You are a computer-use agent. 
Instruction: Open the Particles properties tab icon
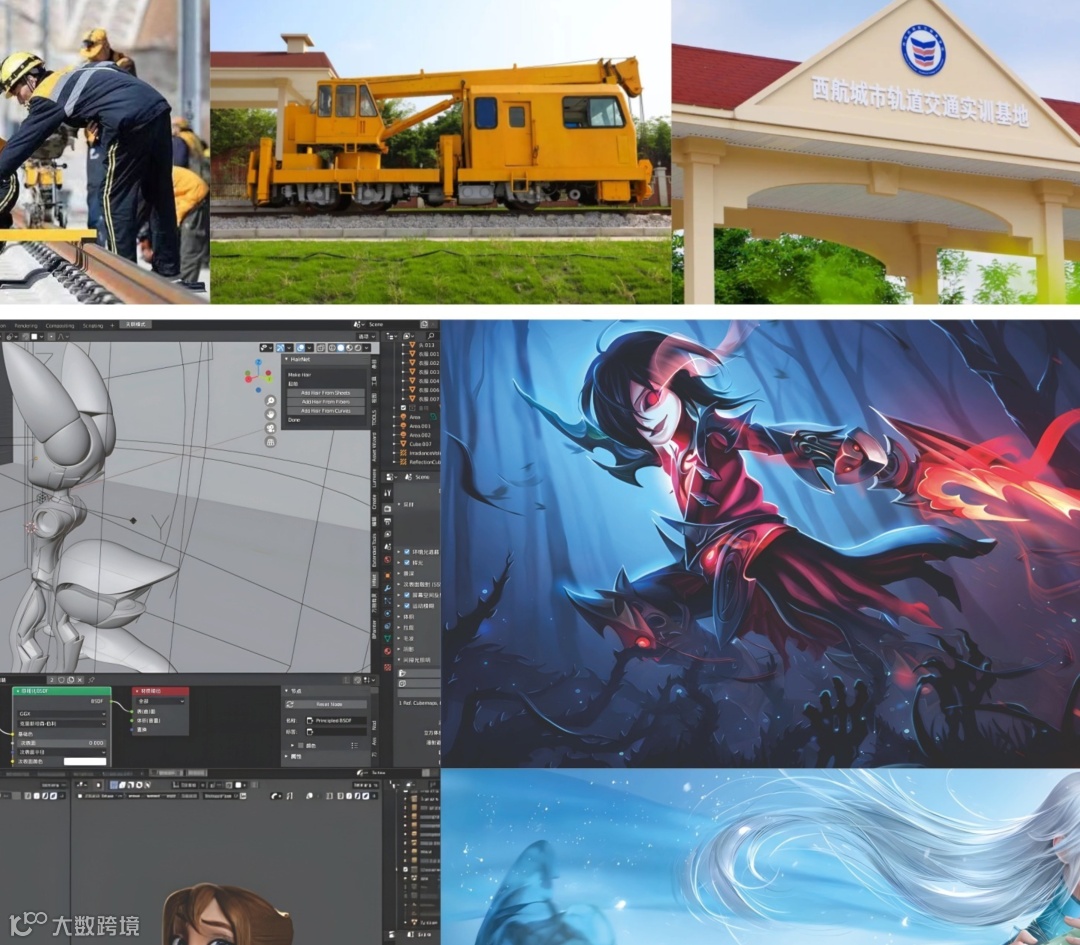pos(388,601)
